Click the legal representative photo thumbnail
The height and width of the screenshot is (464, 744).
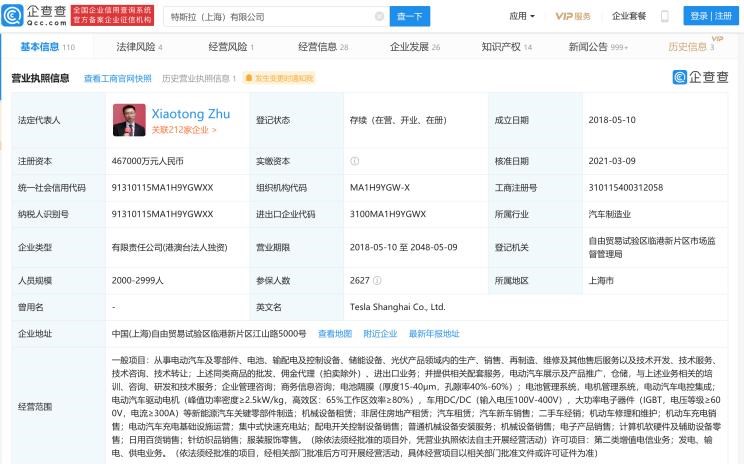tap(129, 120)
